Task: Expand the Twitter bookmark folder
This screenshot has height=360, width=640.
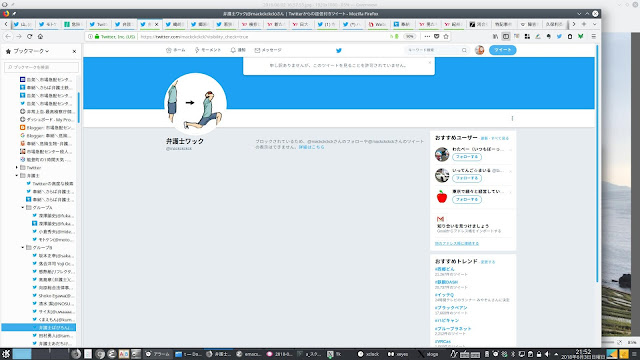Action: click(x=17, y=167)
